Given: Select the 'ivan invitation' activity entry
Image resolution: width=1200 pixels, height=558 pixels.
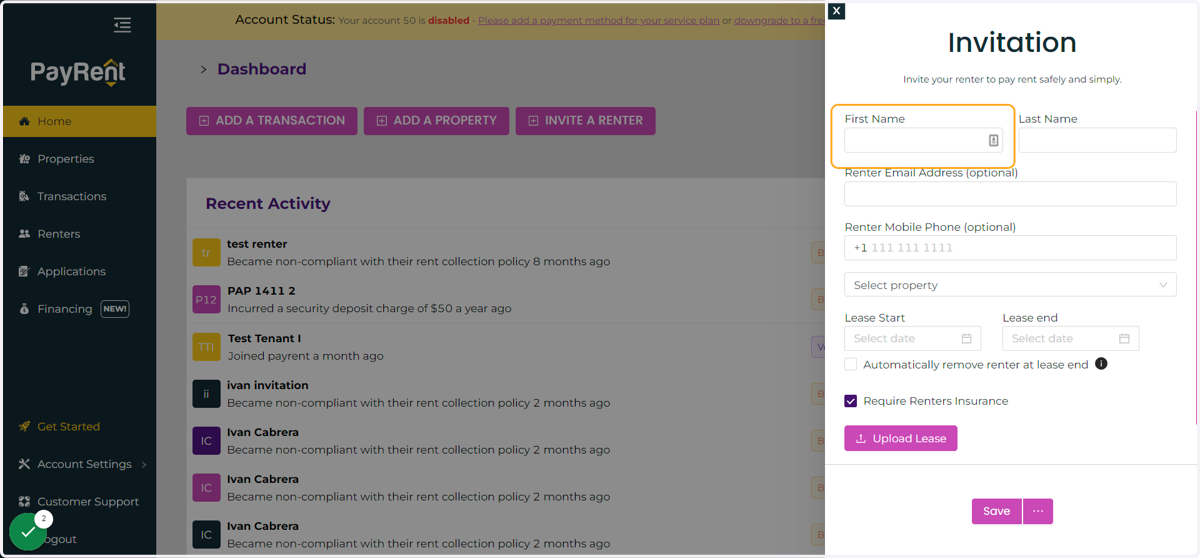Looking at the screenshot, I should 506,394.
